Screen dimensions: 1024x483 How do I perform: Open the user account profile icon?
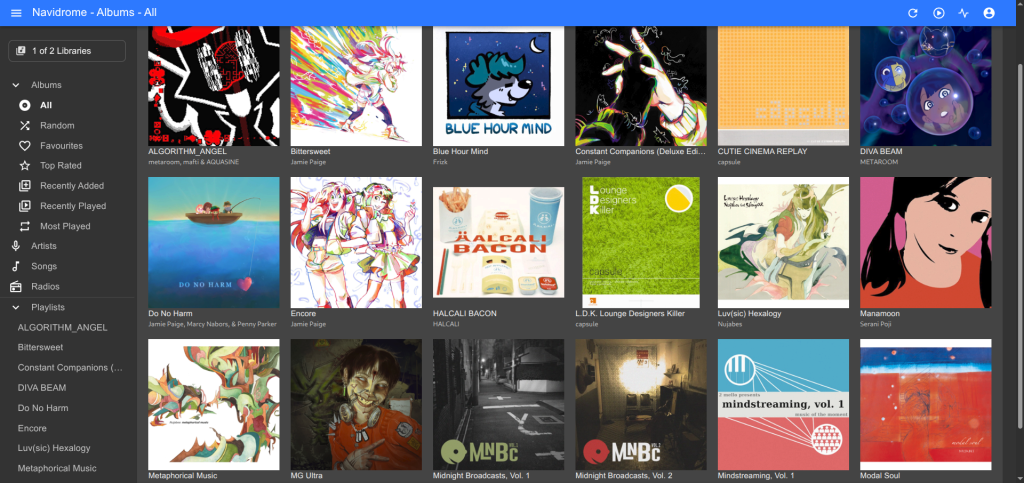989,13
